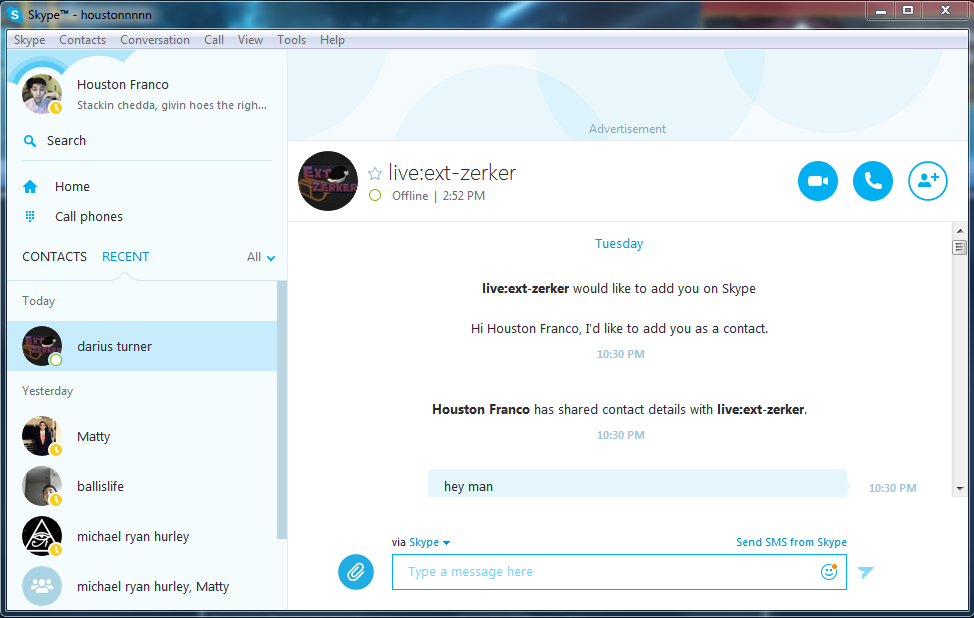
Task: Open the Conversation menu
Action: click(x=155, y=40)
